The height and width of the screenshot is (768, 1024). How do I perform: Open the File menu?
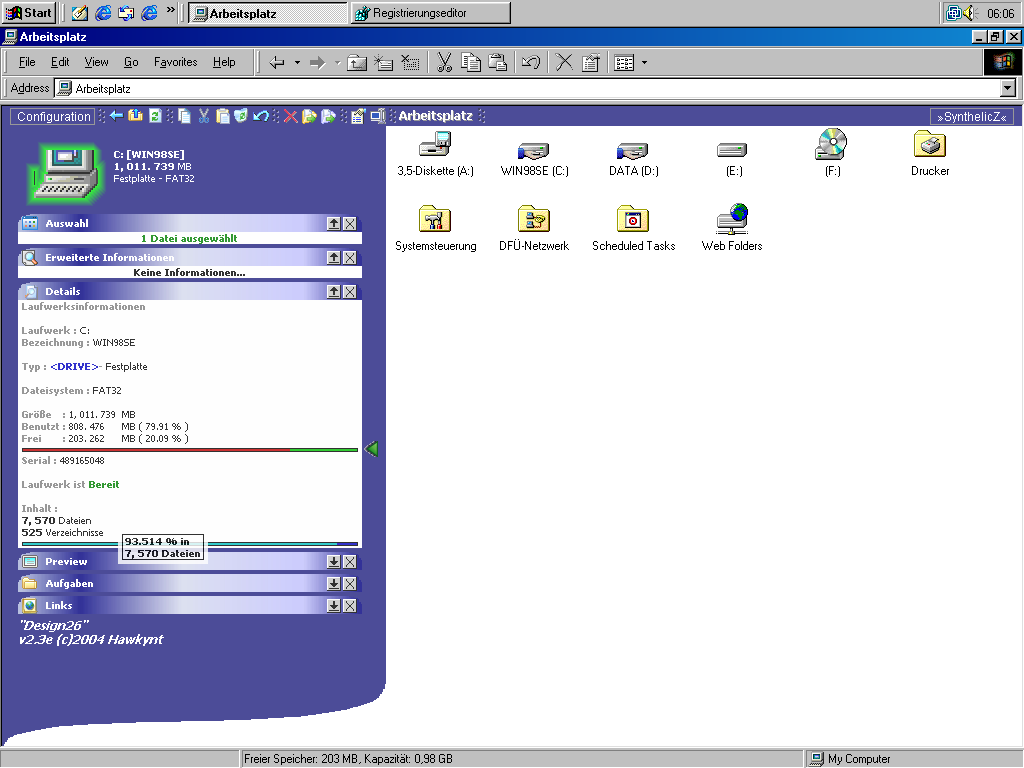click(27, 62)
